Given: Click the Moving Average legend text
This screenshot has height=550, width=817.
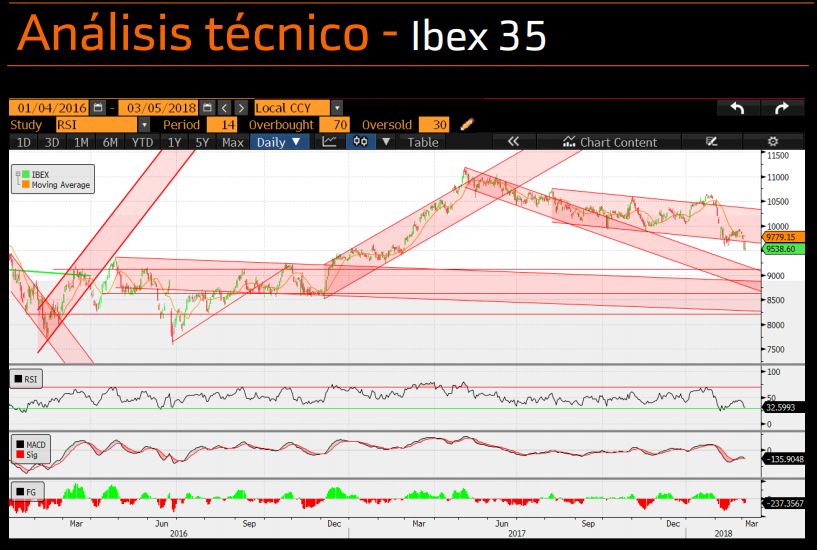Looking at the screenshot, I should tap(60, 185).
